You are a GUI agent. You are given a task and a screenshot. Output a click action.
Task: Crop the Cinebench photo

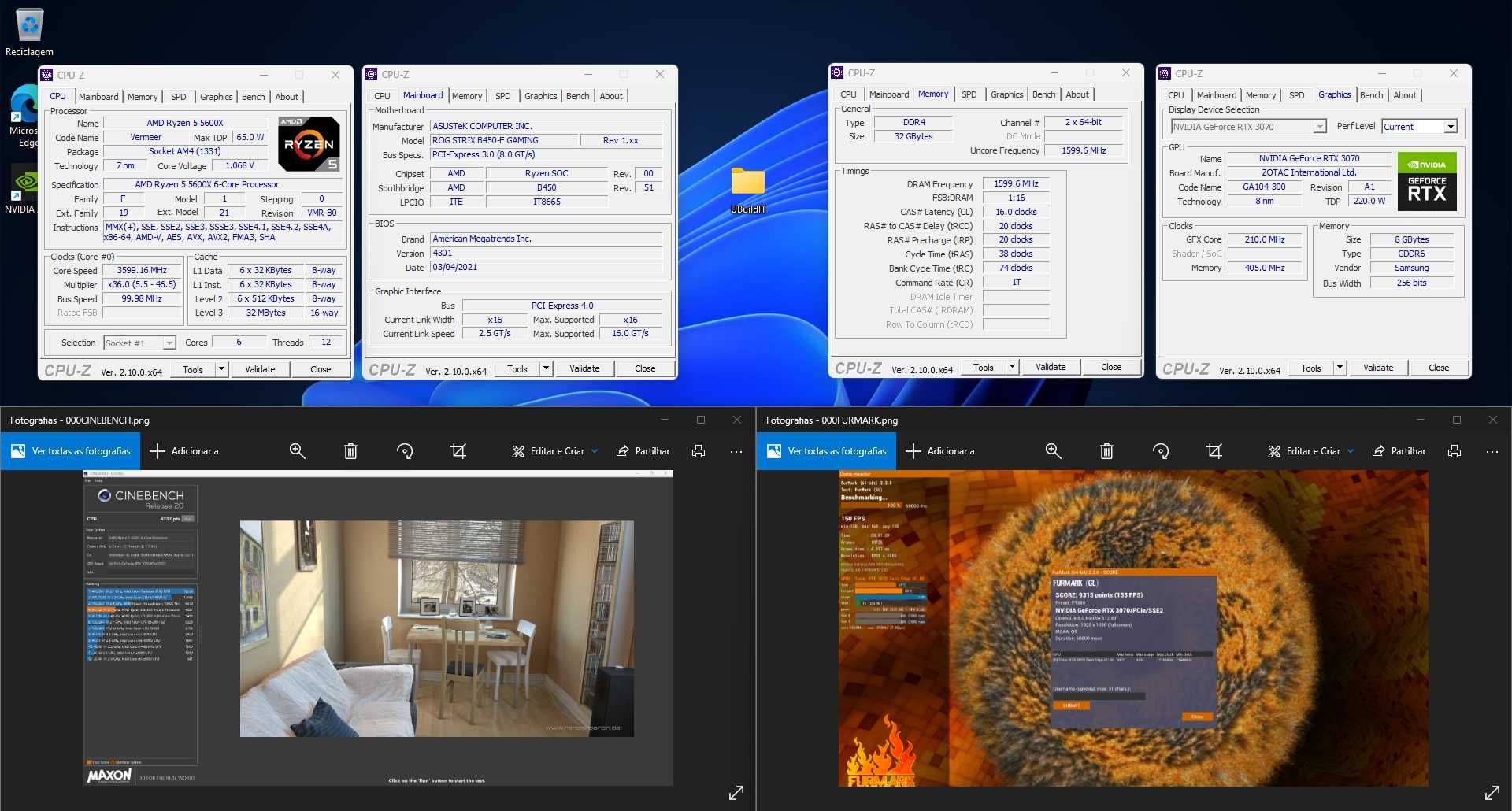point(458,451)
